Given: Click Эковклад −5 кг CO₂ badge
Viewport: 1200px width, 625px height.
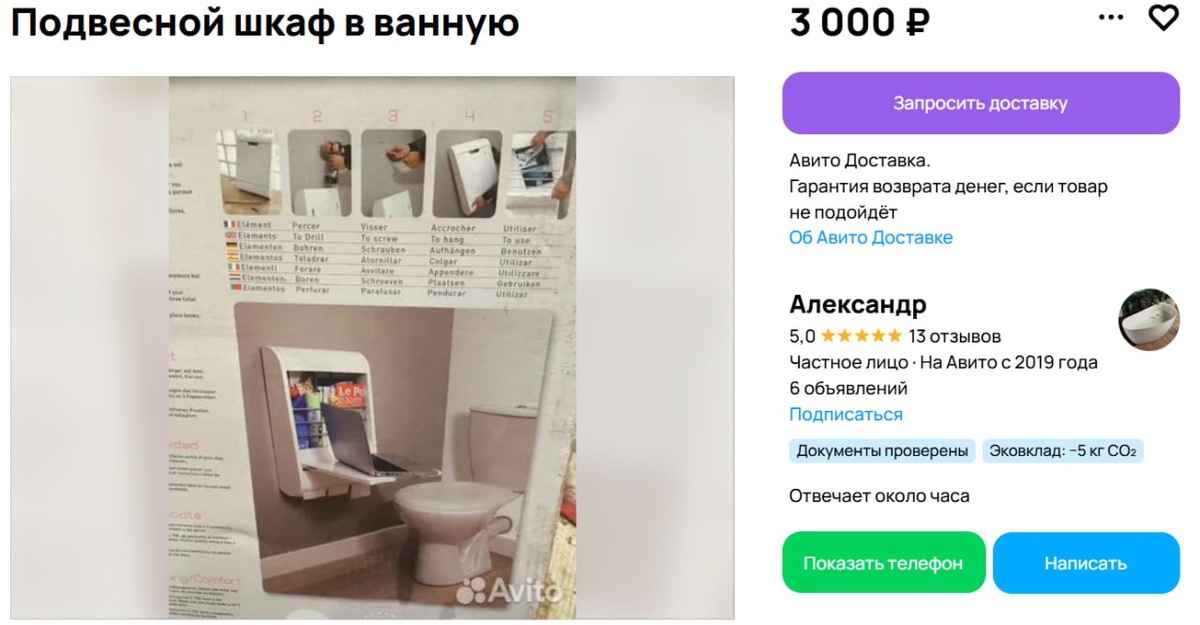Looking at the screenshot, I should (1063, 451).
